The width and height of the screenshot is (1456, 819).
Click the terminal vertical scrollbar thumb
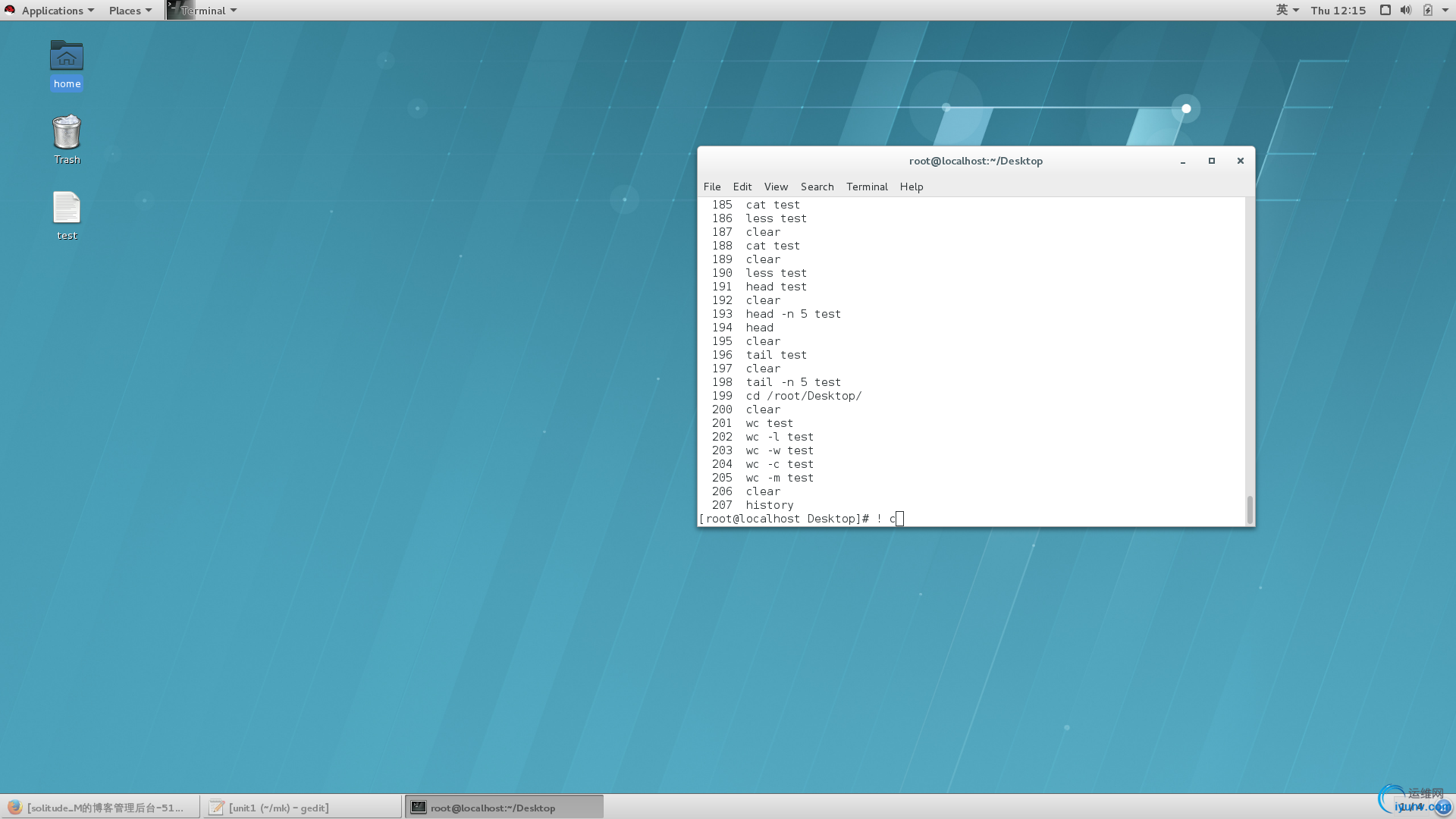[1250, 509]
